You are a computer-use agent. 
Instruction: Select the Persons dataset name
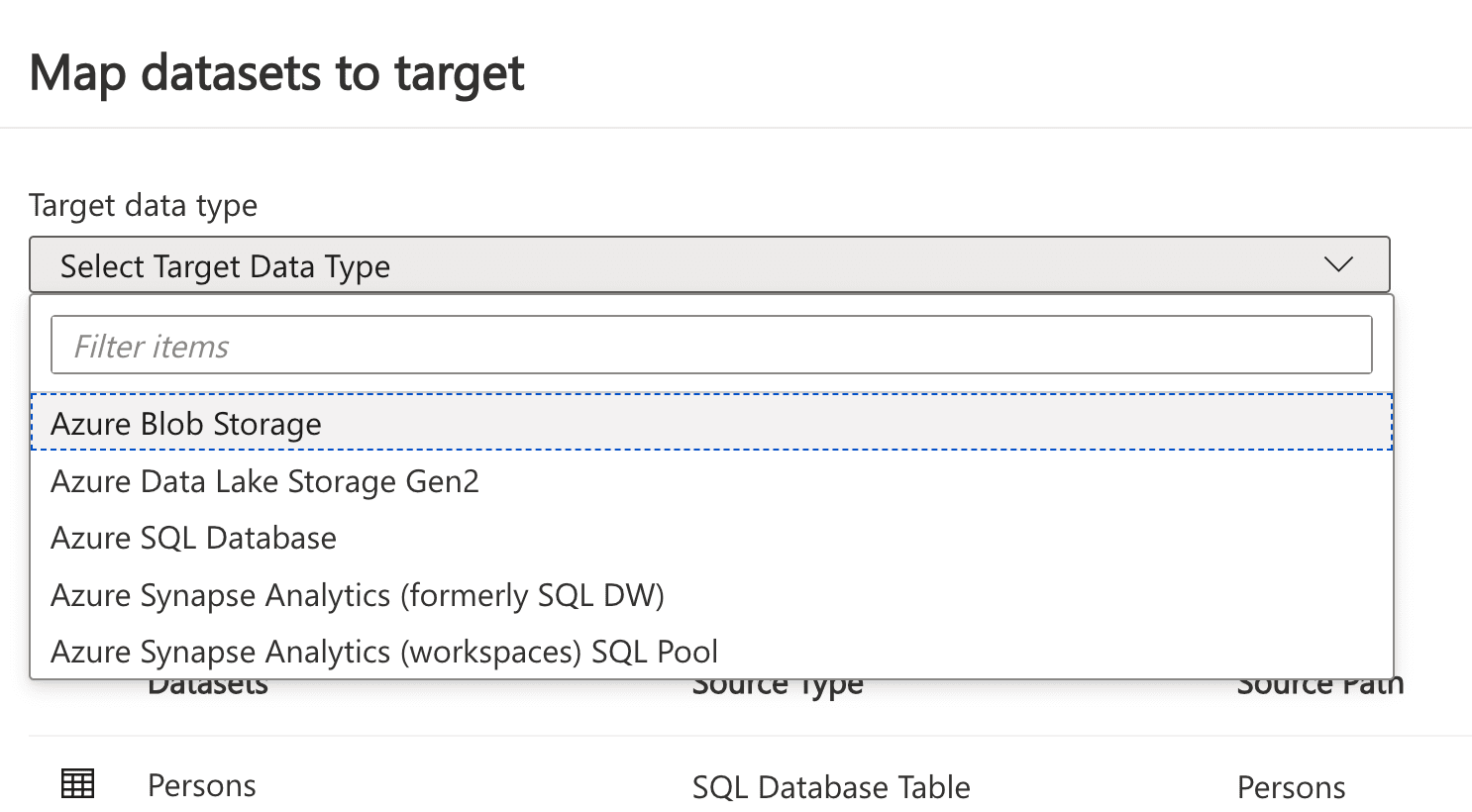(202, 785)
